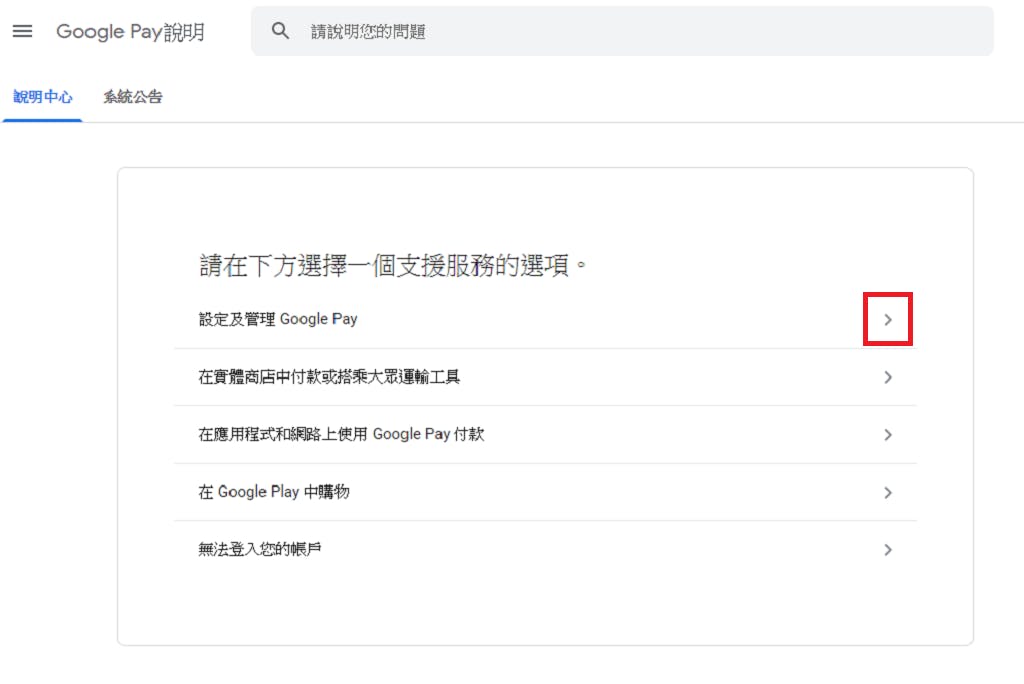Switch to the 說明中心 tab
The image size is (1024, 684).
pyautogui.click(x=42, y=97)
